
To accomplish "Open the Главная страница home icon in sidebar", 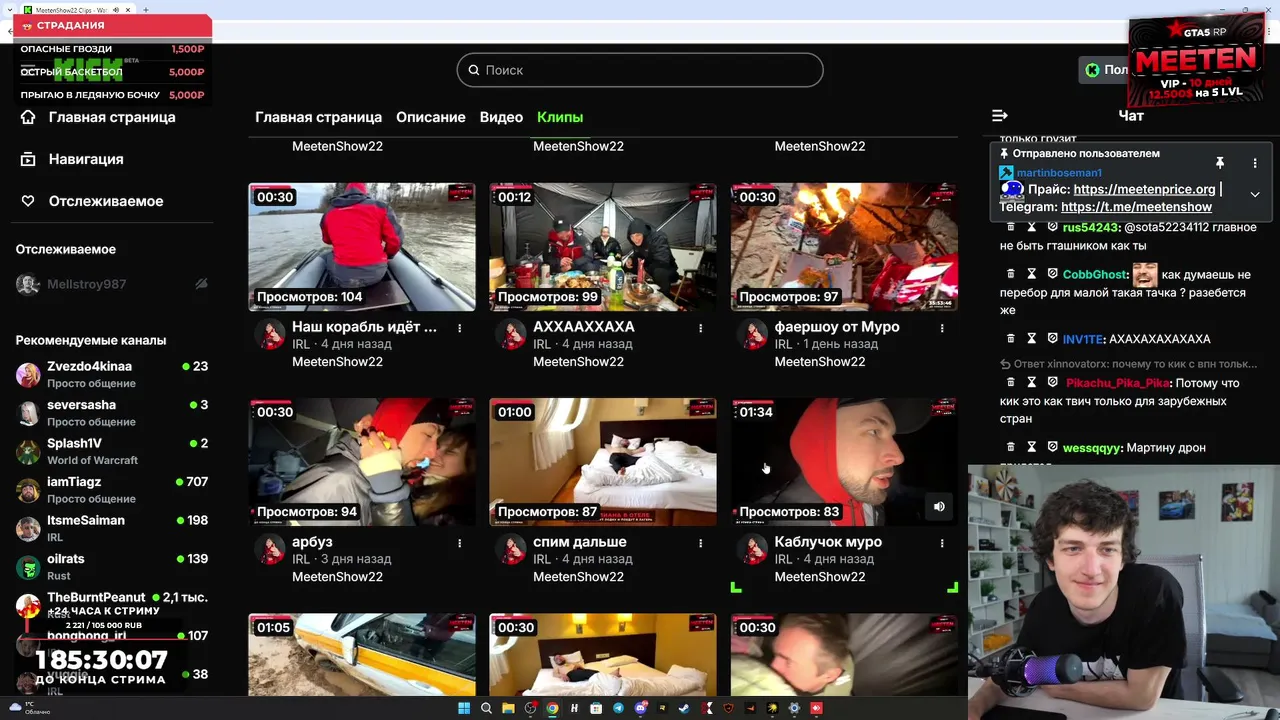I will [x=28, y=117].
